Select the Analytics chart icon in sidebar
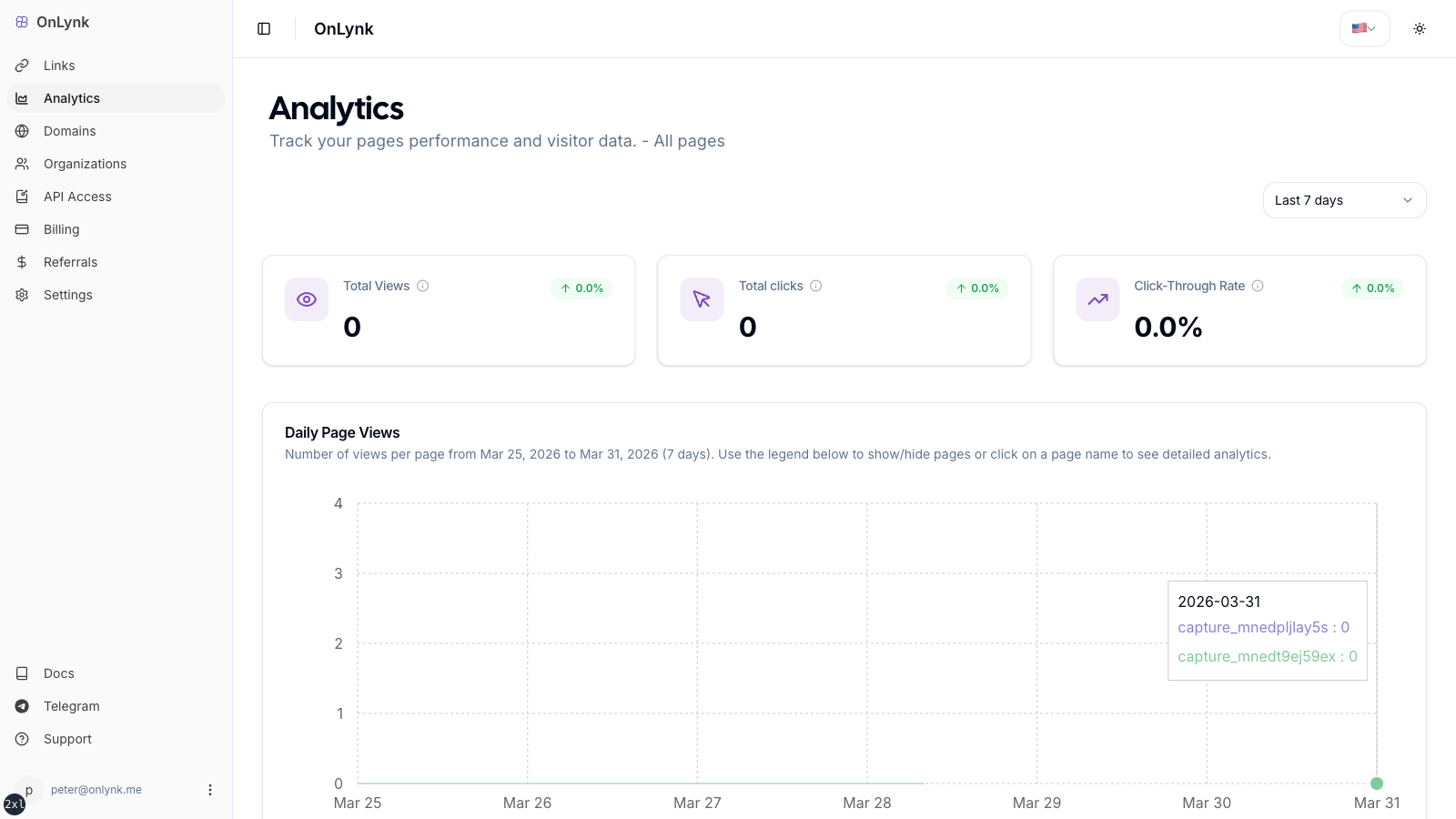 pyautogui.click(x=23, y=97)
